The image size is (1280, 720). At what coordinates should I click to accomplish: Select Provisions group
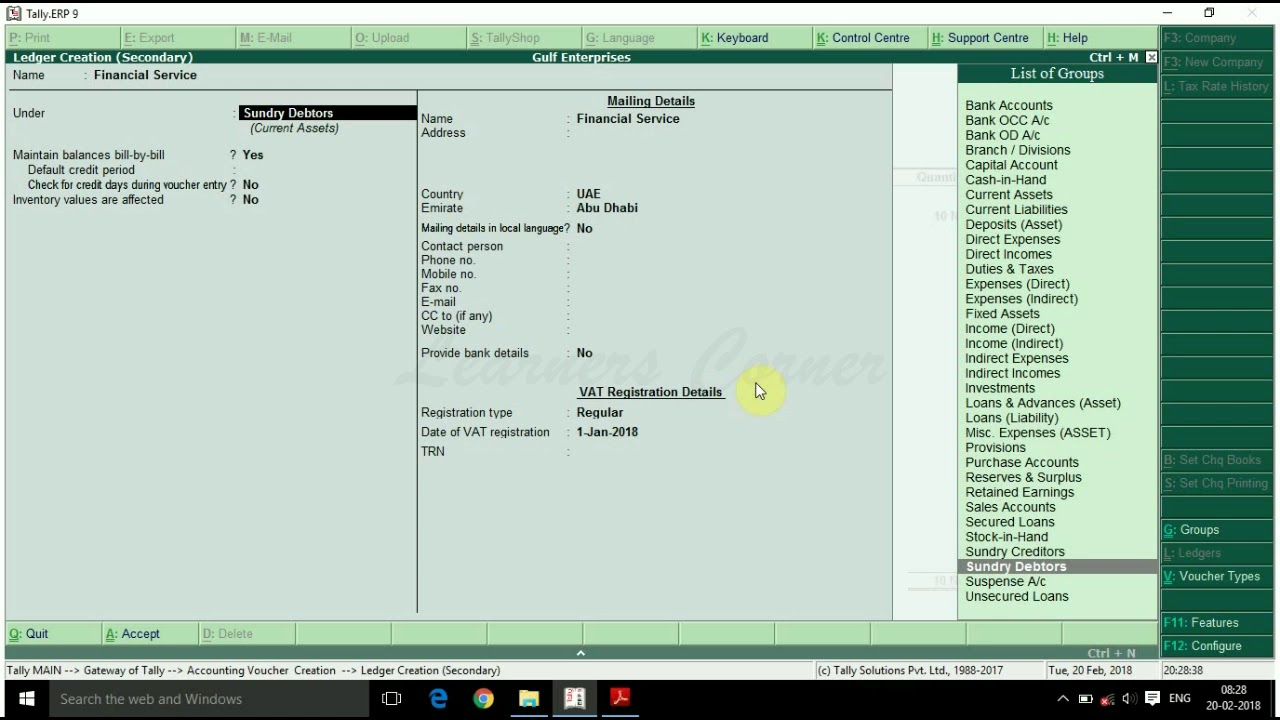[x=996, y=447]
